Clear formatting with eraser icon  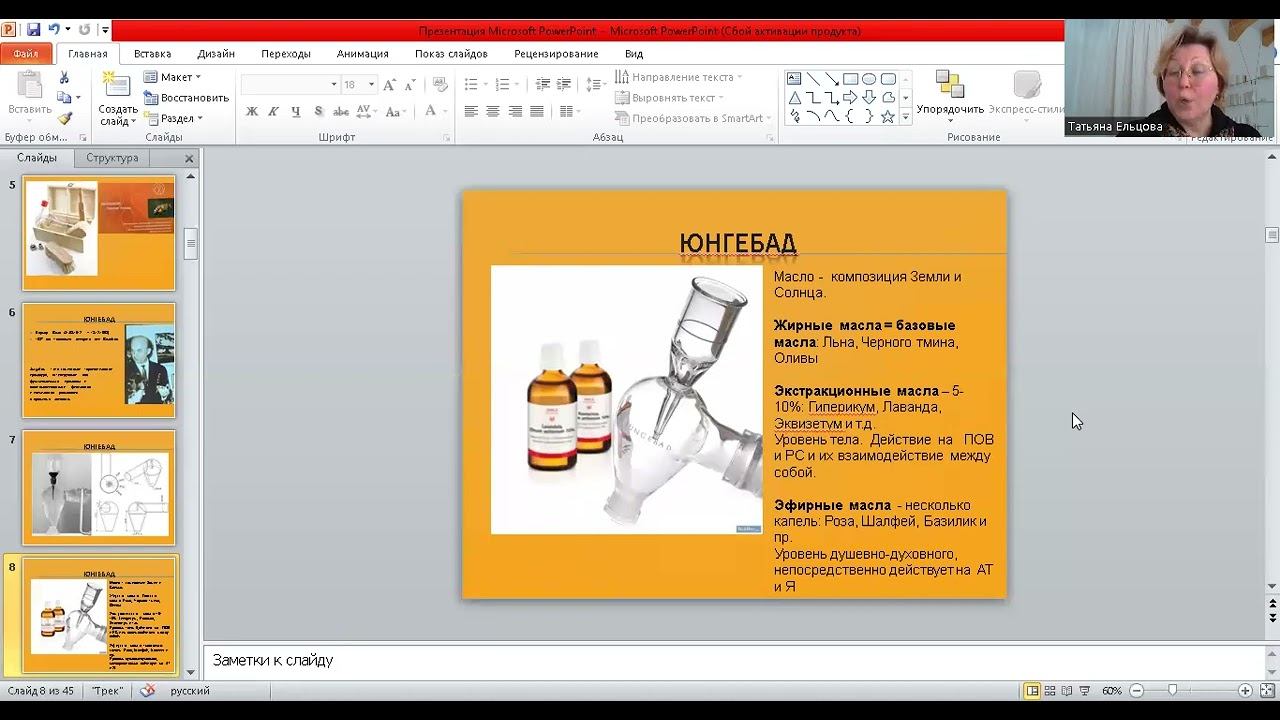pyautogui.click(x=440, y=85)
